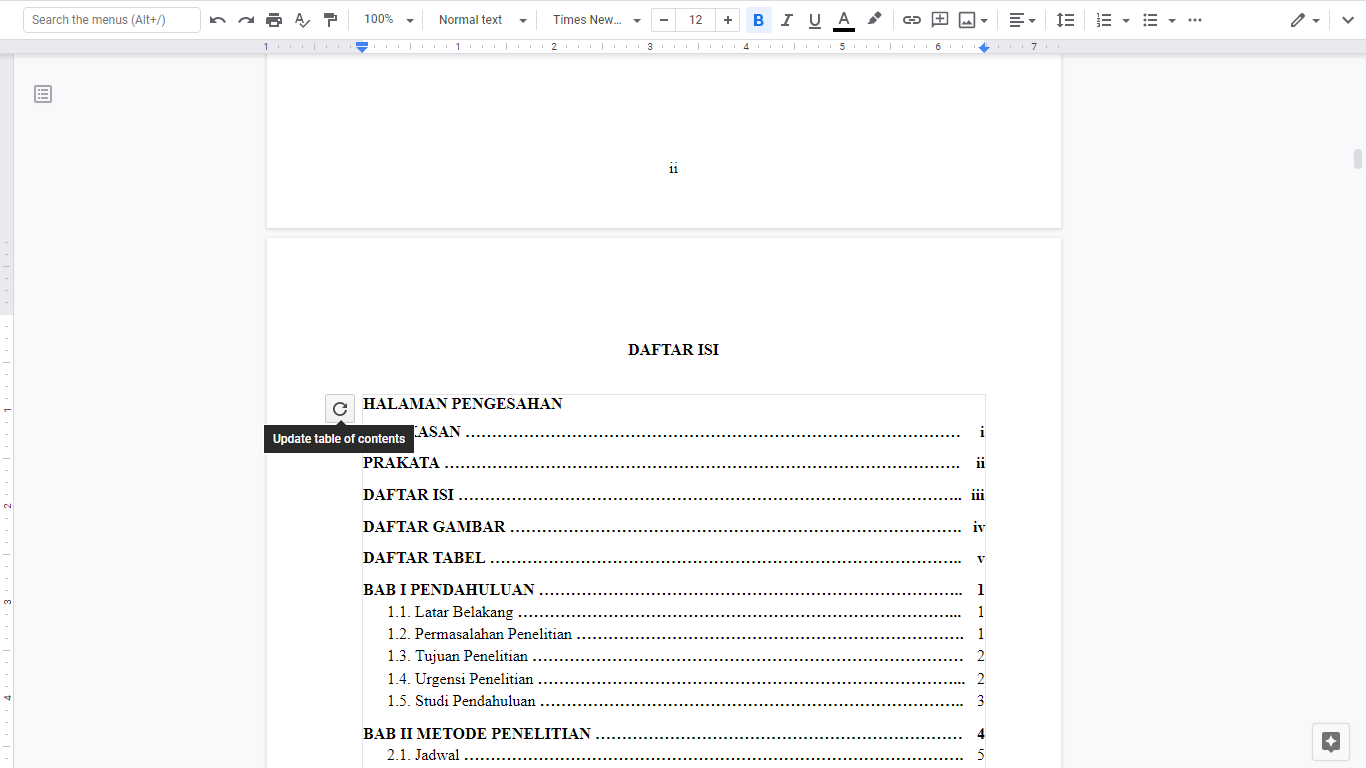Click the Search the menus field
Viewport: 1366px width, 768px height.
(x=111, y=20)
